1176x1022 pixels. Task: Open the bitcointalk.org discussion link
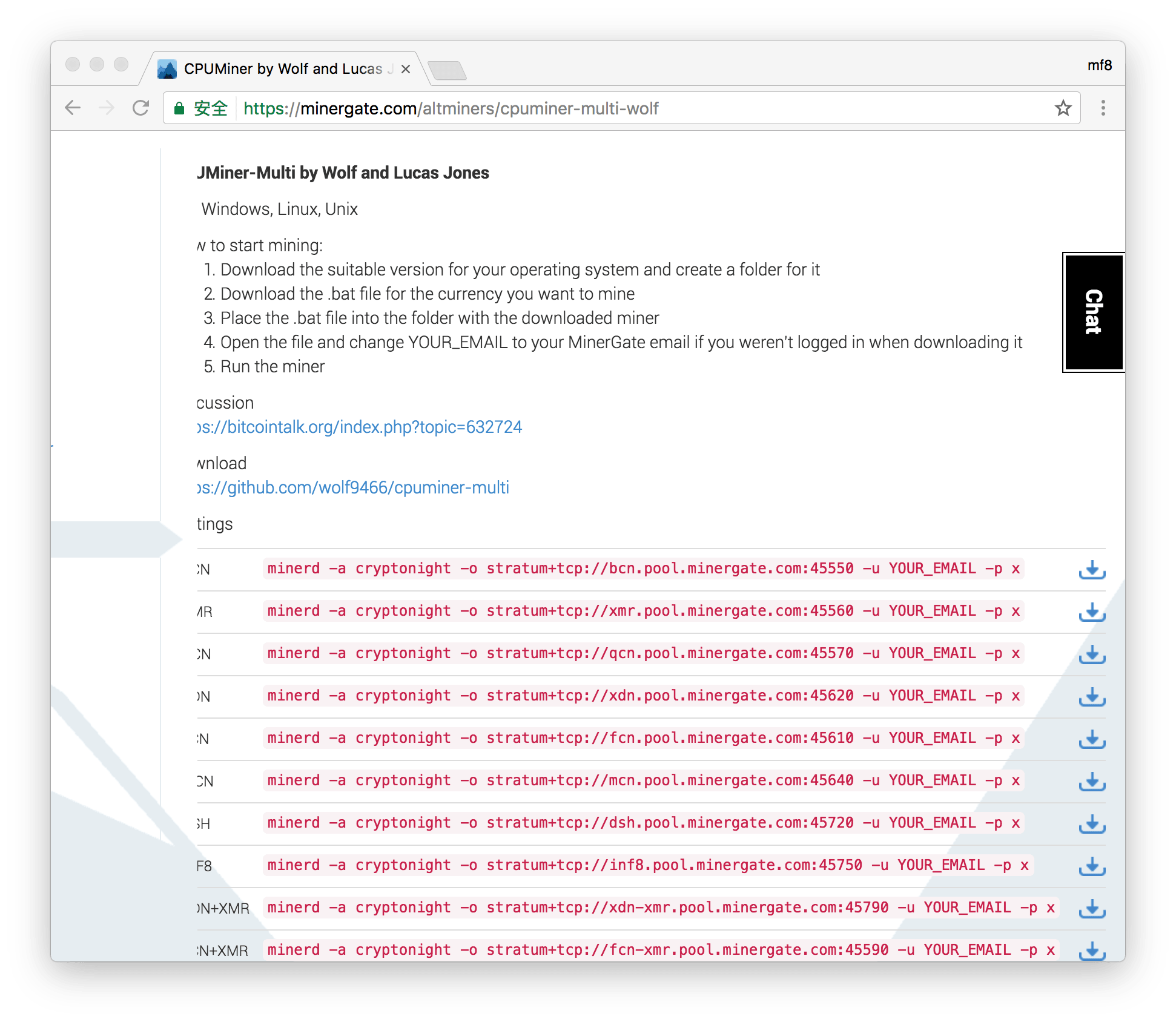[x=360, y=427]
